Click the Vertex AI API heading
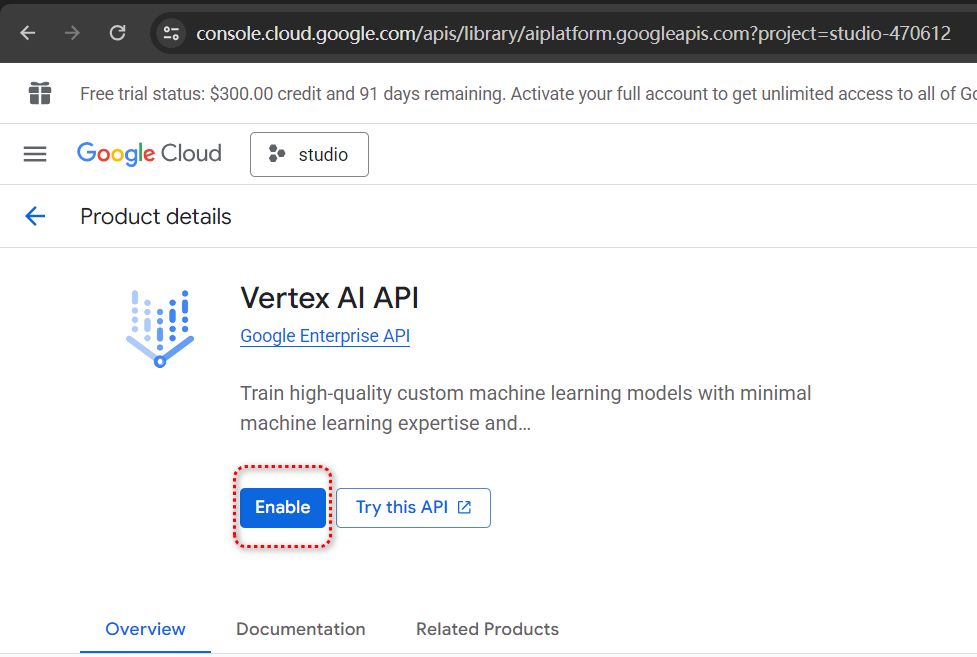The height and width of the screenshot is (657, 977). pos(330,297)
